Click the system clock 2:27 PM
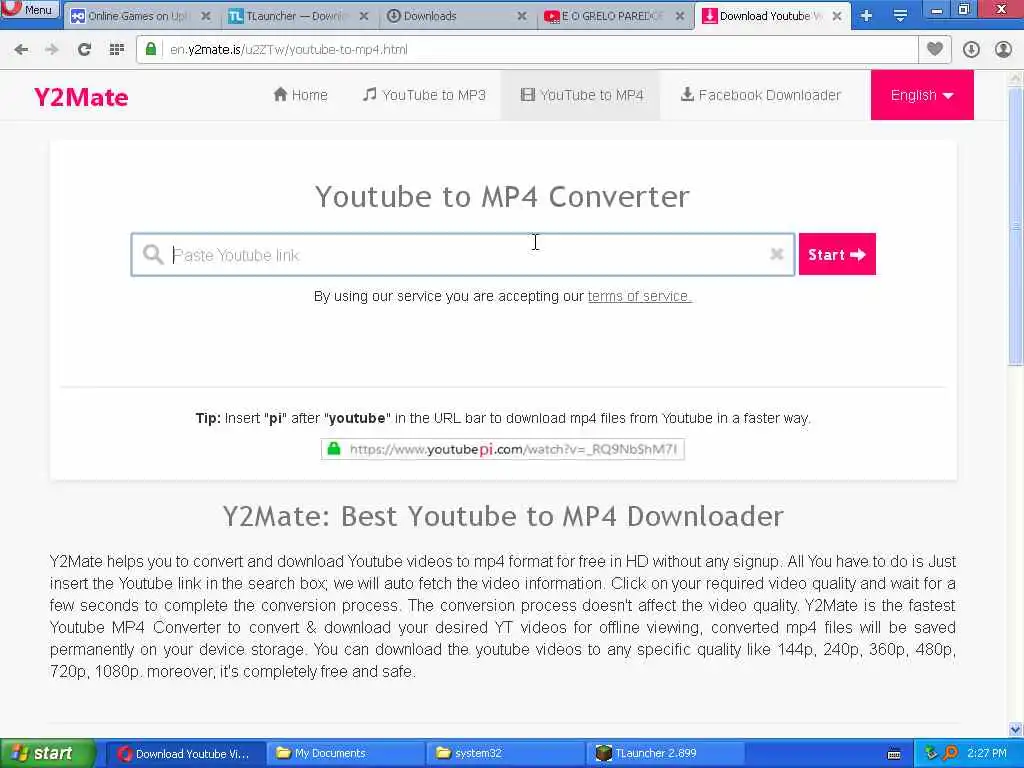The height and width of the screenshot is (768, 1024). [x=987, y=754]
